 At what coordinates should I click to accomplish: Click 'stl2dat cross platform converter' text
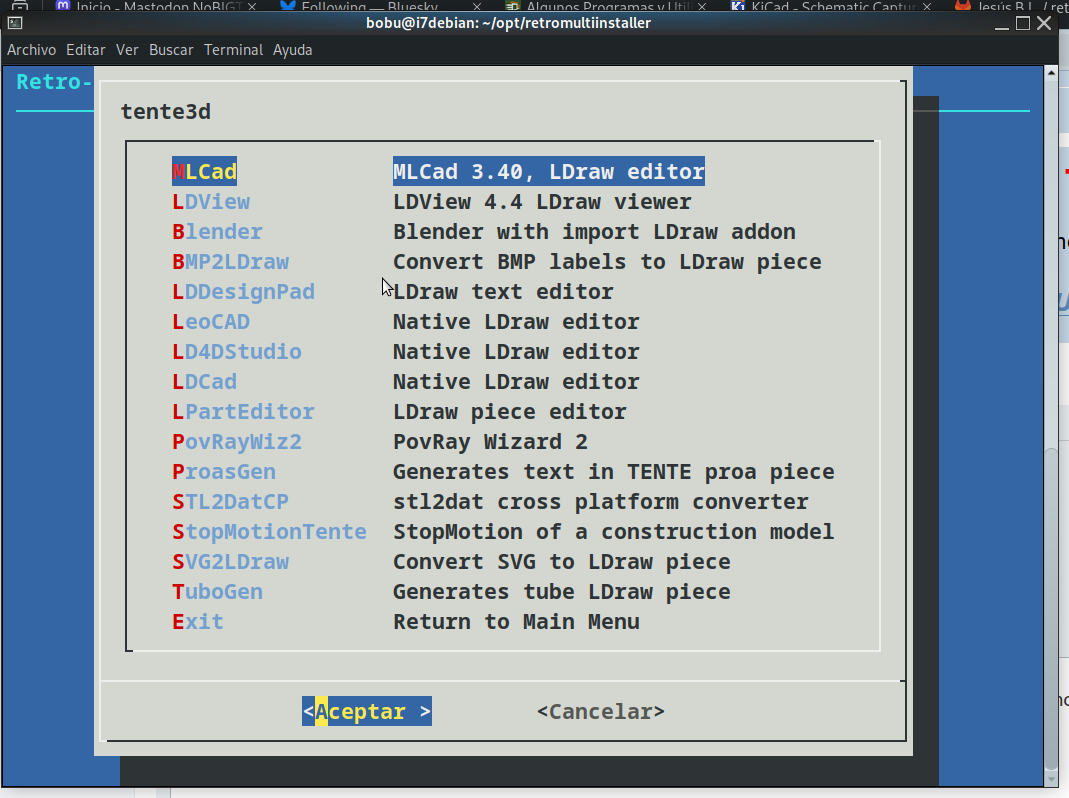coord(601,502)
